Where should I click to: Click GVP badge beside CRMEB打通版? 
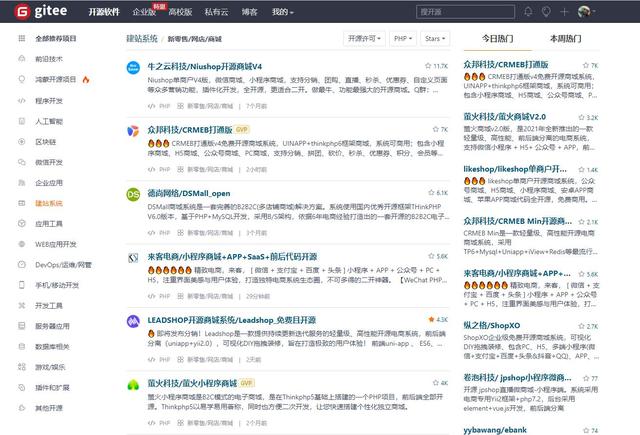242,129
